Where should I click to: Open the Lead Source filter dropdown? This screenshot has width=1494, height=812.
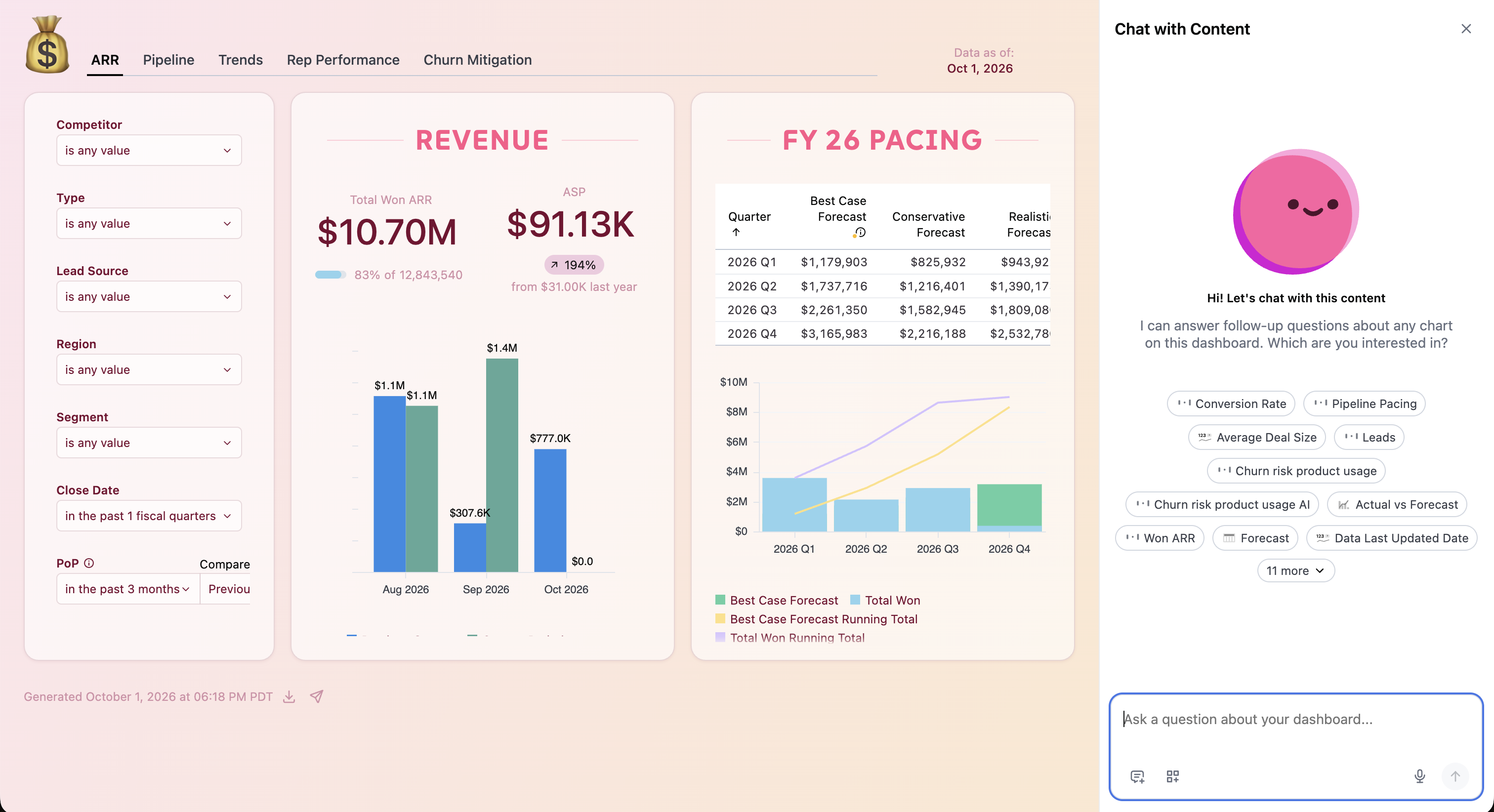point(149,296)
